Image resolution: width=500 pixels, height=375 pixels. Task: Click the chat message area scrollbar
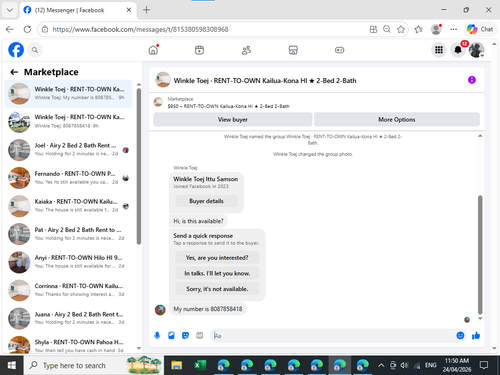[x=480, y=255]
